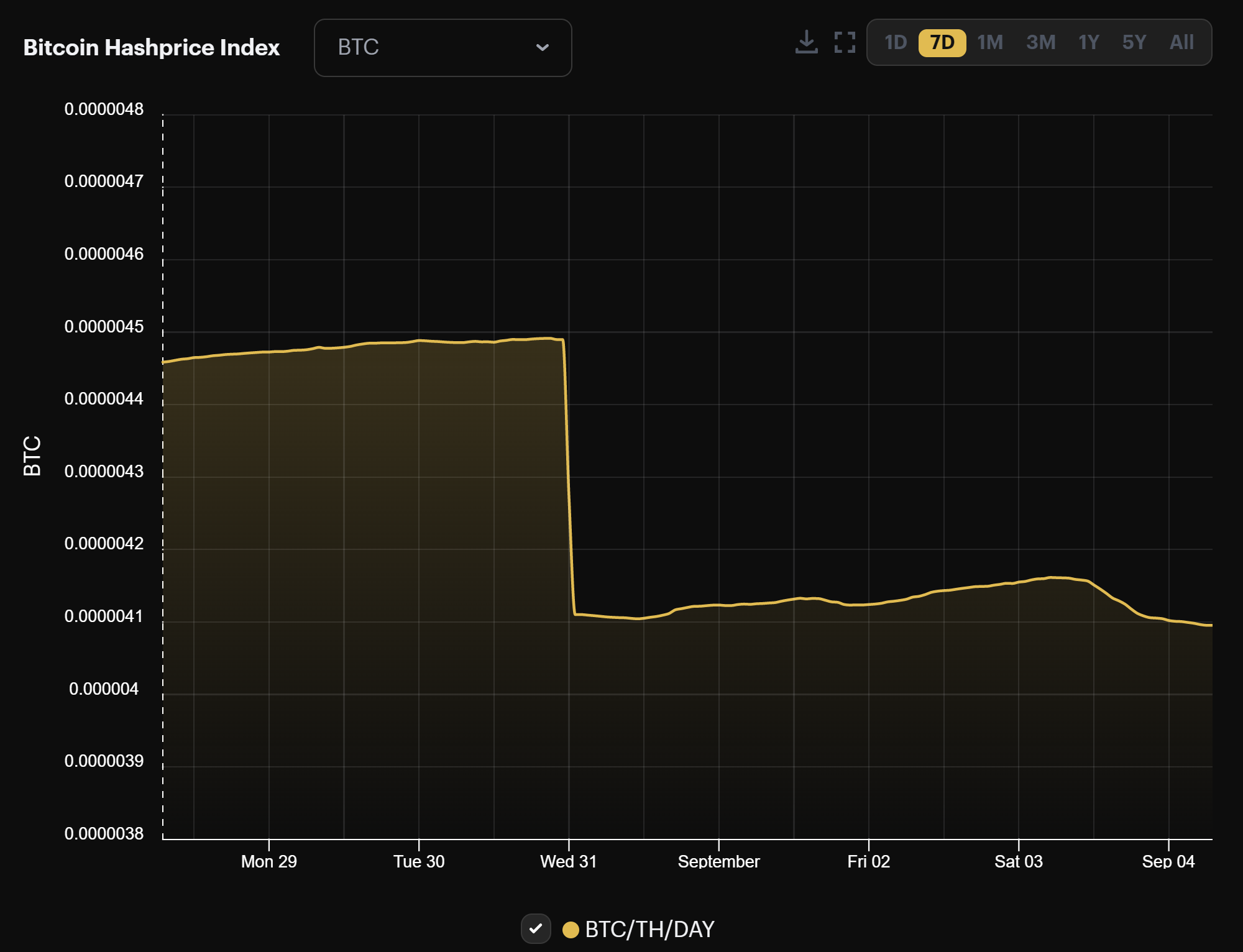Click the vertical BTC axis title

pos(32,455)
